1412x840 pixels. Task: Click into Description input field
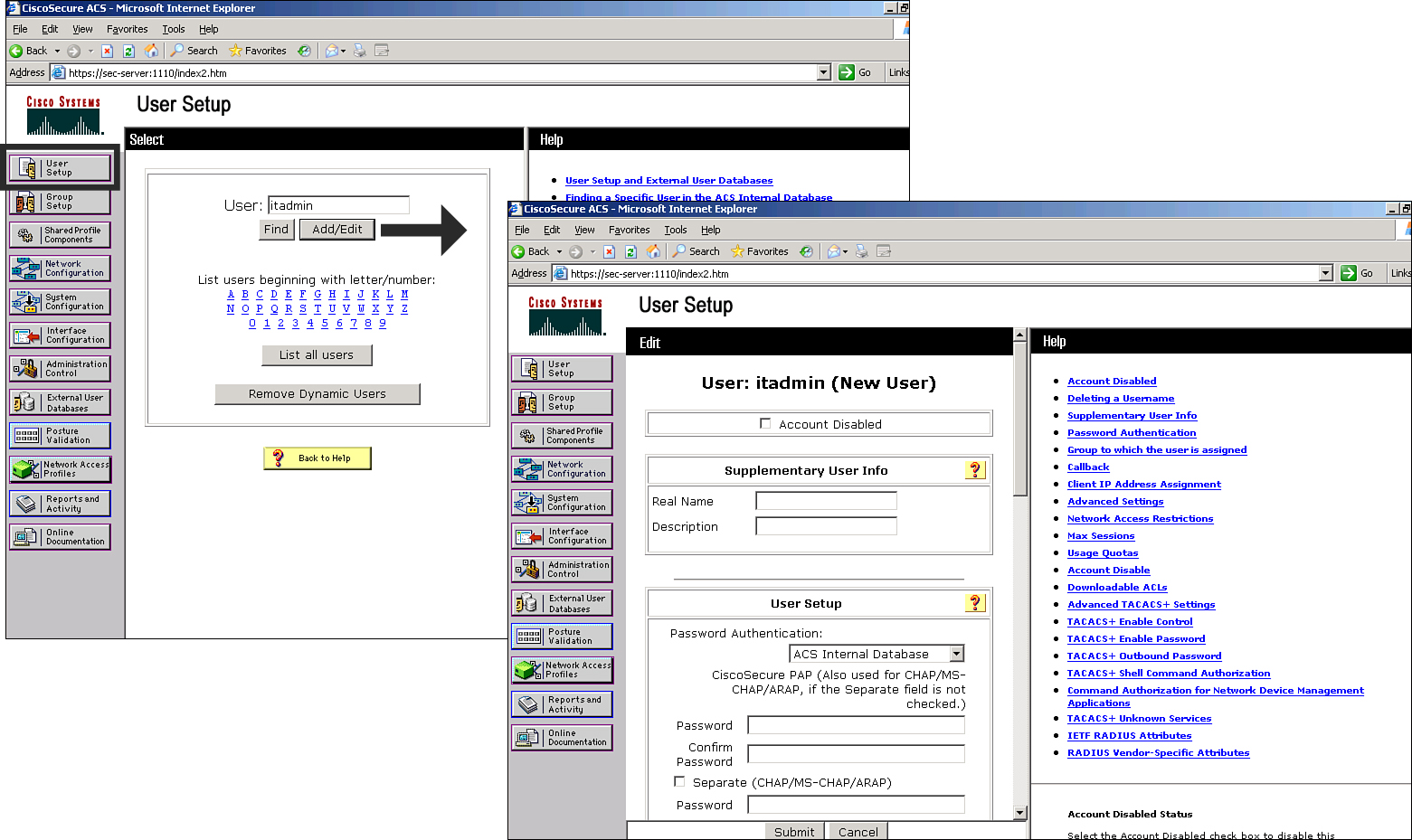point(826,526)
